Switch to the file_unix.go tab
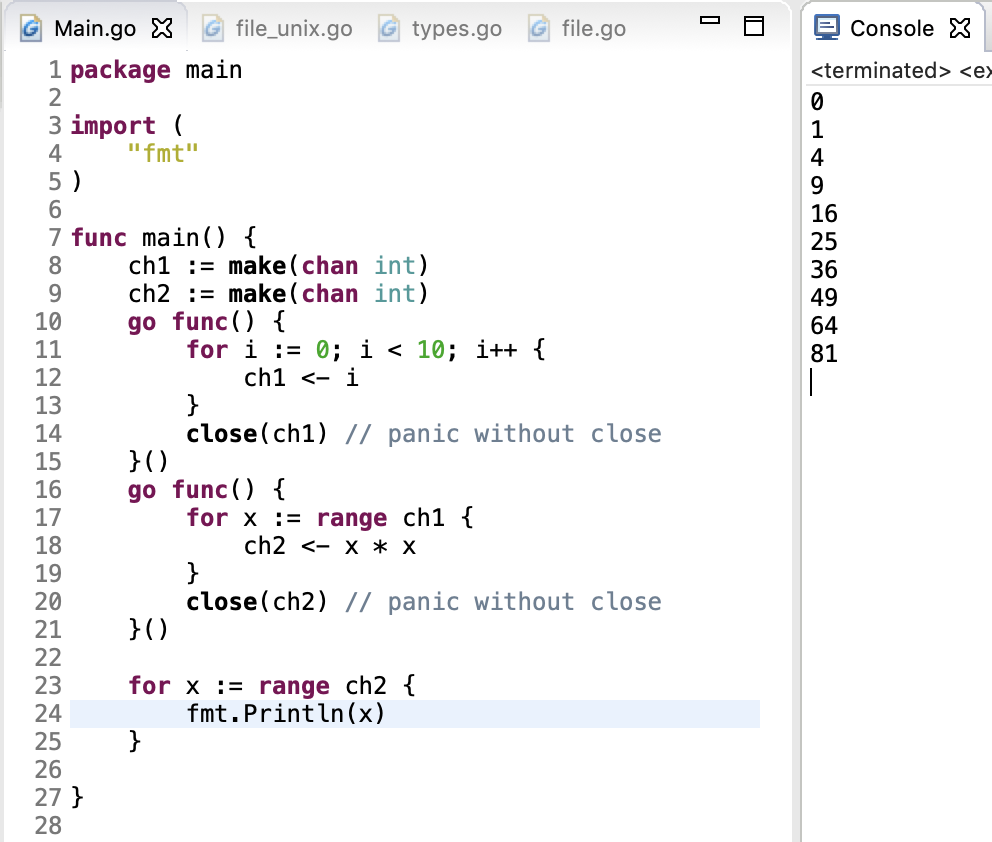Screen dimensions: 992x842 293,29
